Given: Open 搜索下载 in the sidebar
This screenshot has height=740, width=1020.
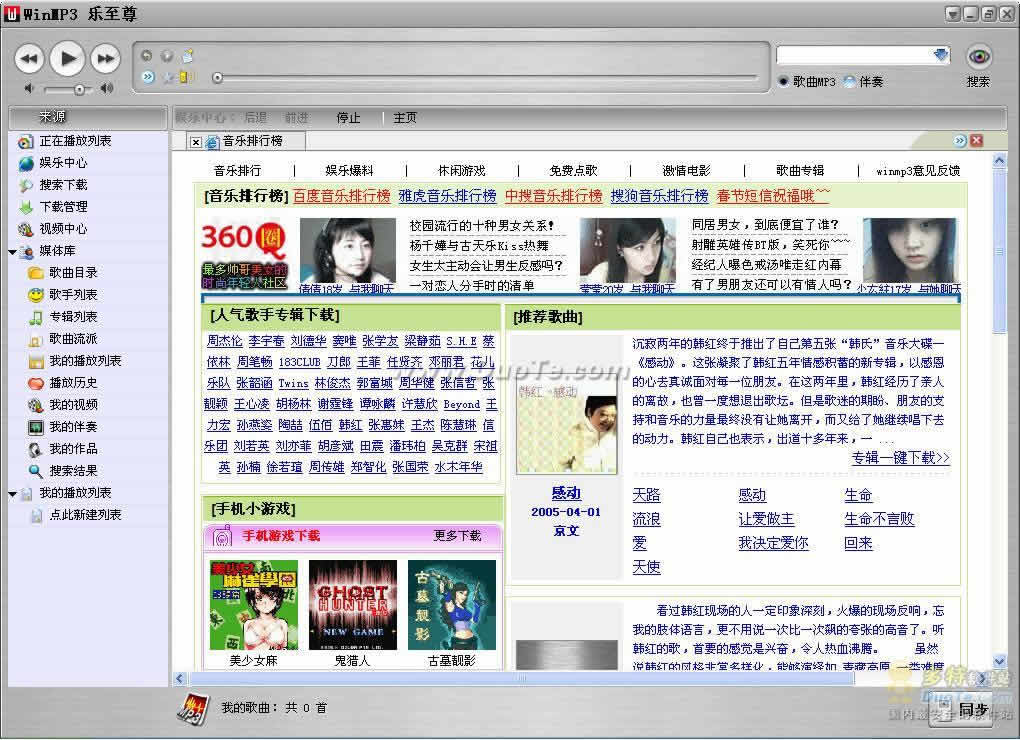Looking at the screenshot, I should click(62, 185).
